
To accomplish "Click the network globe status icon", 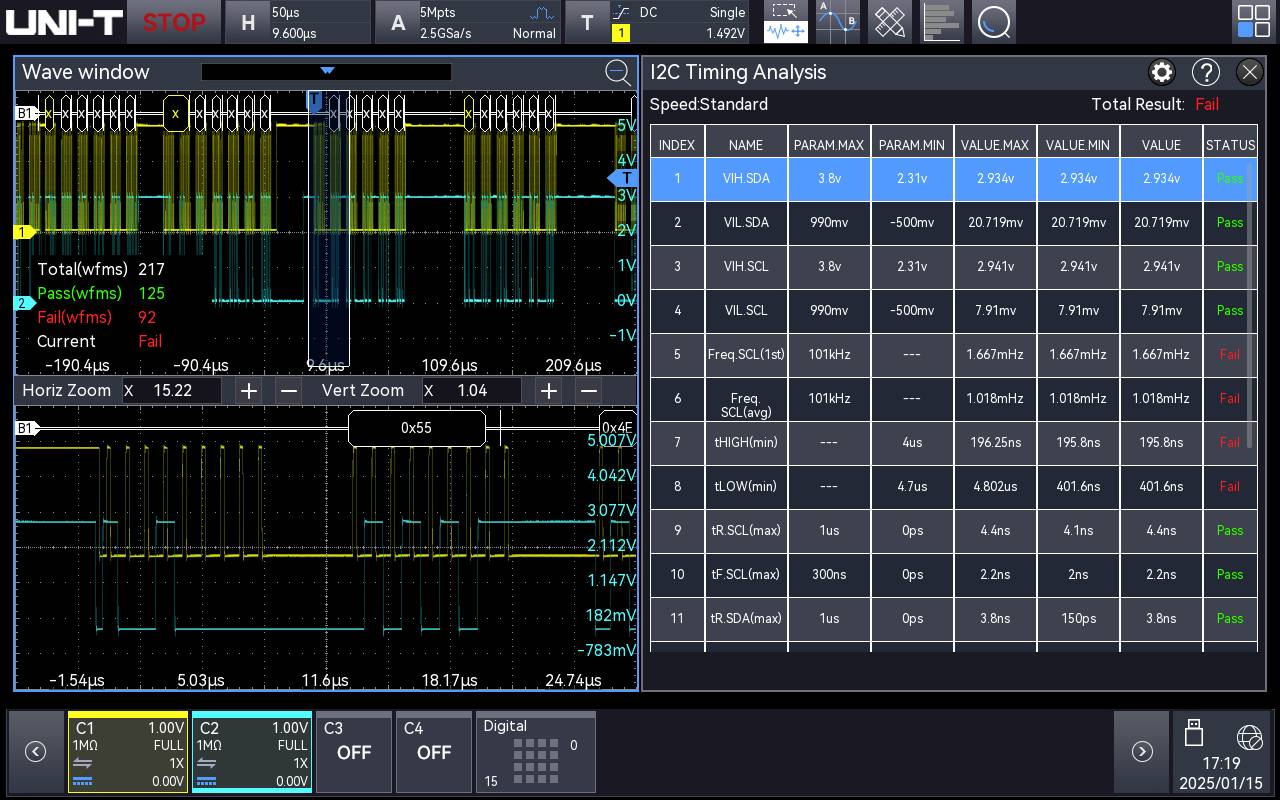I will [x=1249, y=737].
